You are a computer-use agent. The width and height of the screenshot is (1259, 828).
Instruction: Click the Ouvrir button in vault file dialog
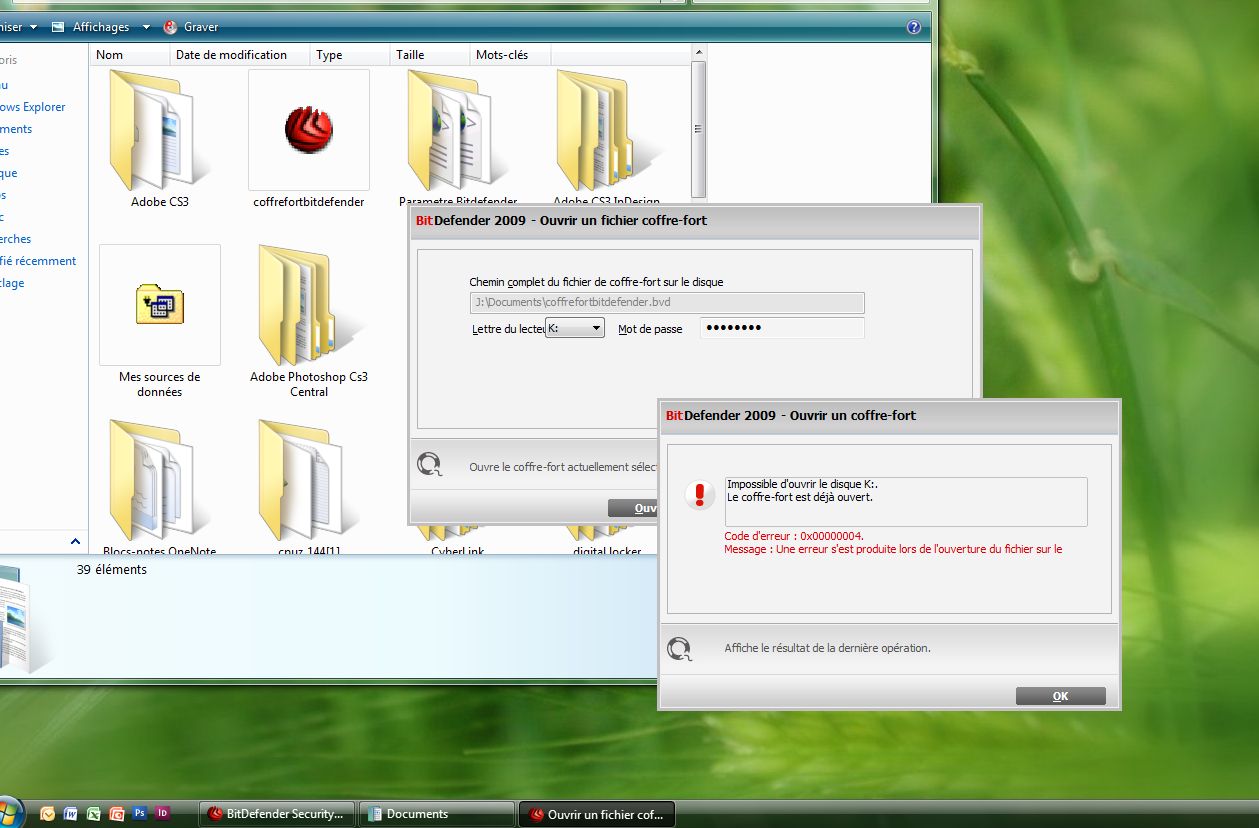pos(632,508)
